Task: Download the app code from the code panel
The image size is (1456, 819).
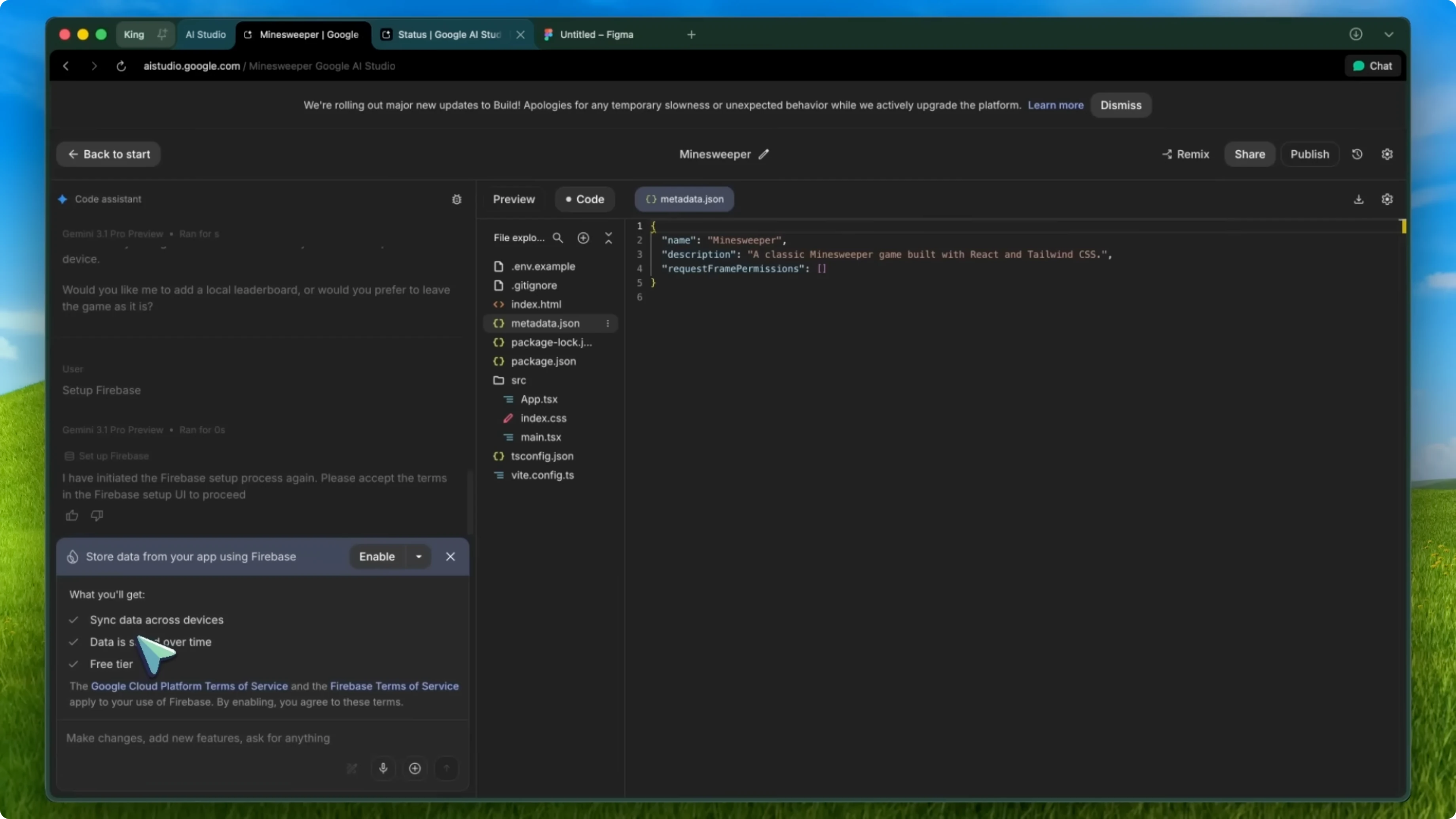Action: (x=1359, y=199)
